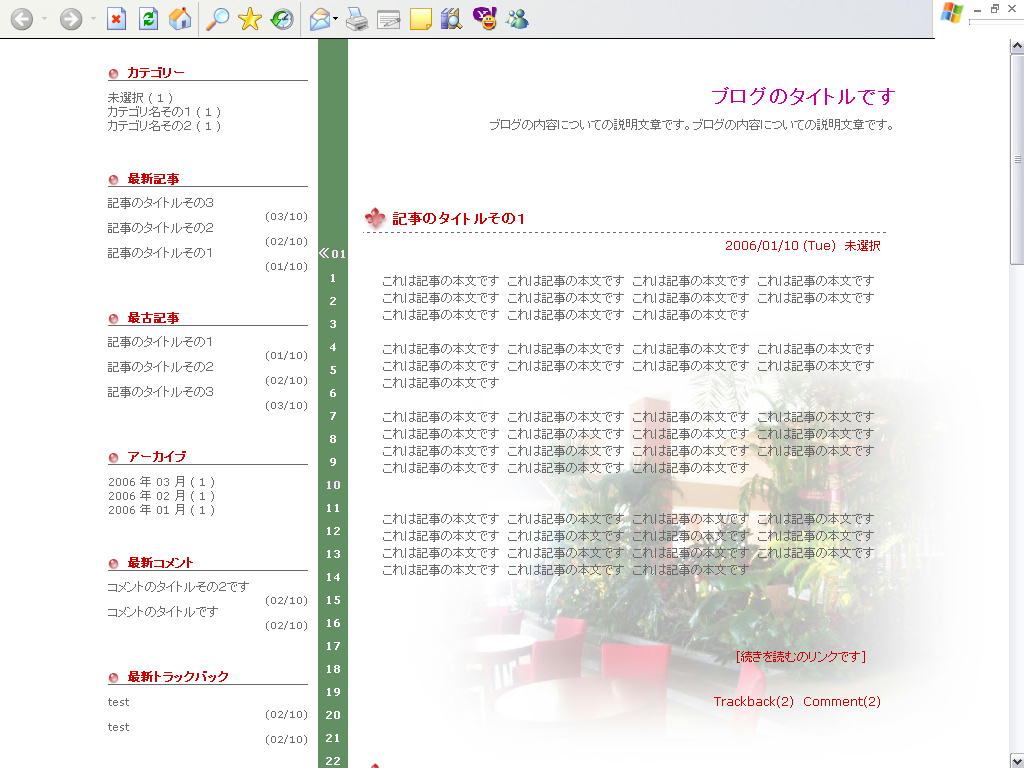
Task: Open Search with the magnifying glass icon
Action: [x=217, y=19]
